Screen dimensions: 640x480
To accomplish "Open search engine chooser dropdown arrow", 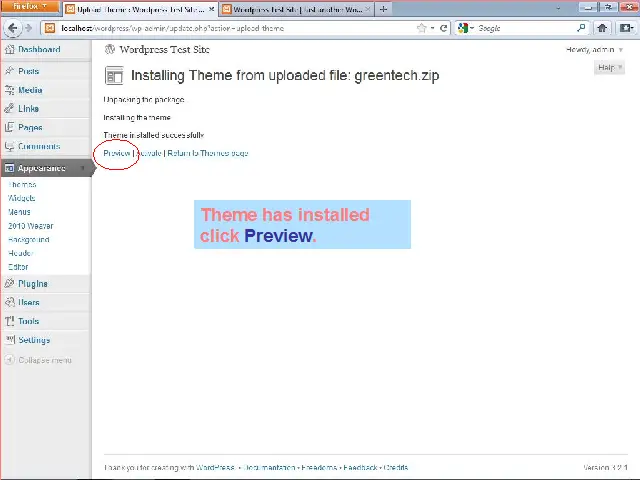I will 471,28.
